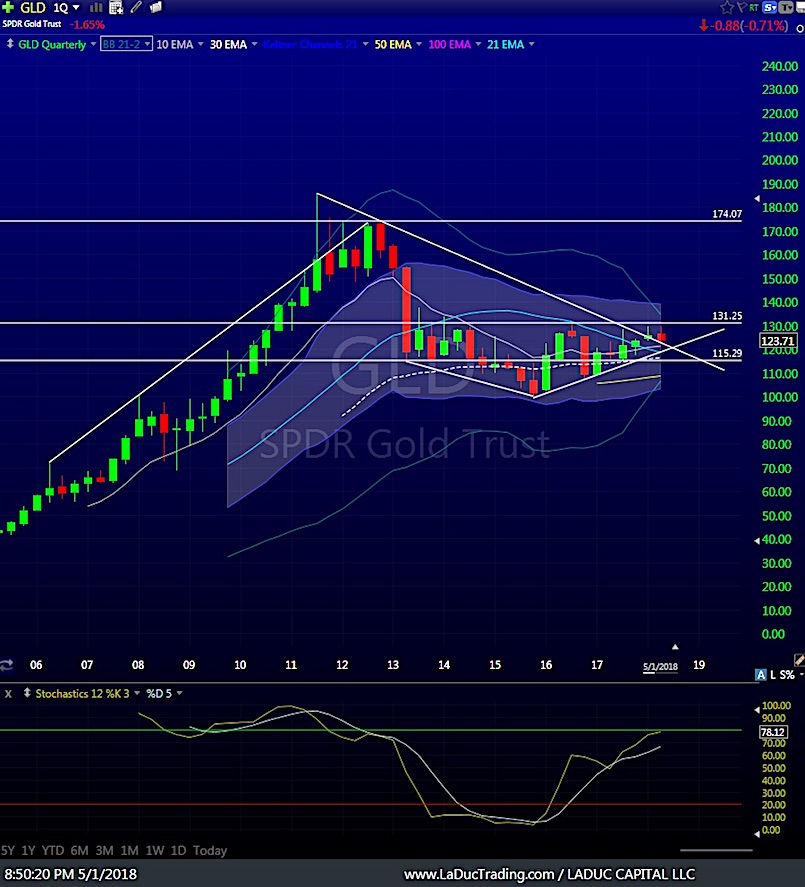Click the share chart folder icon
Viewport: 805px width, 887px height.
(156, 7)
